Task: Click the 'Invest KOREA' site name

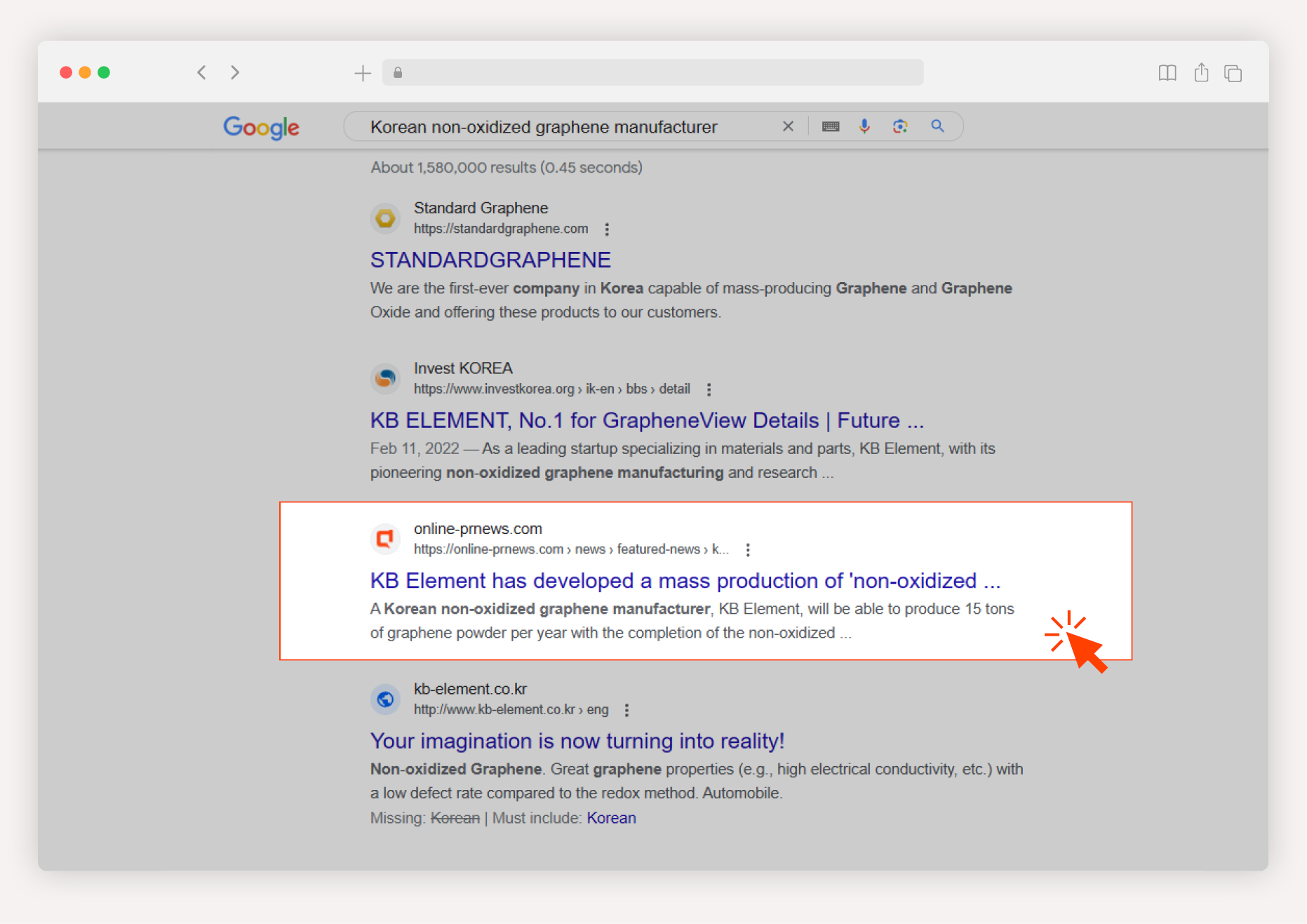Action: point(463,368)
